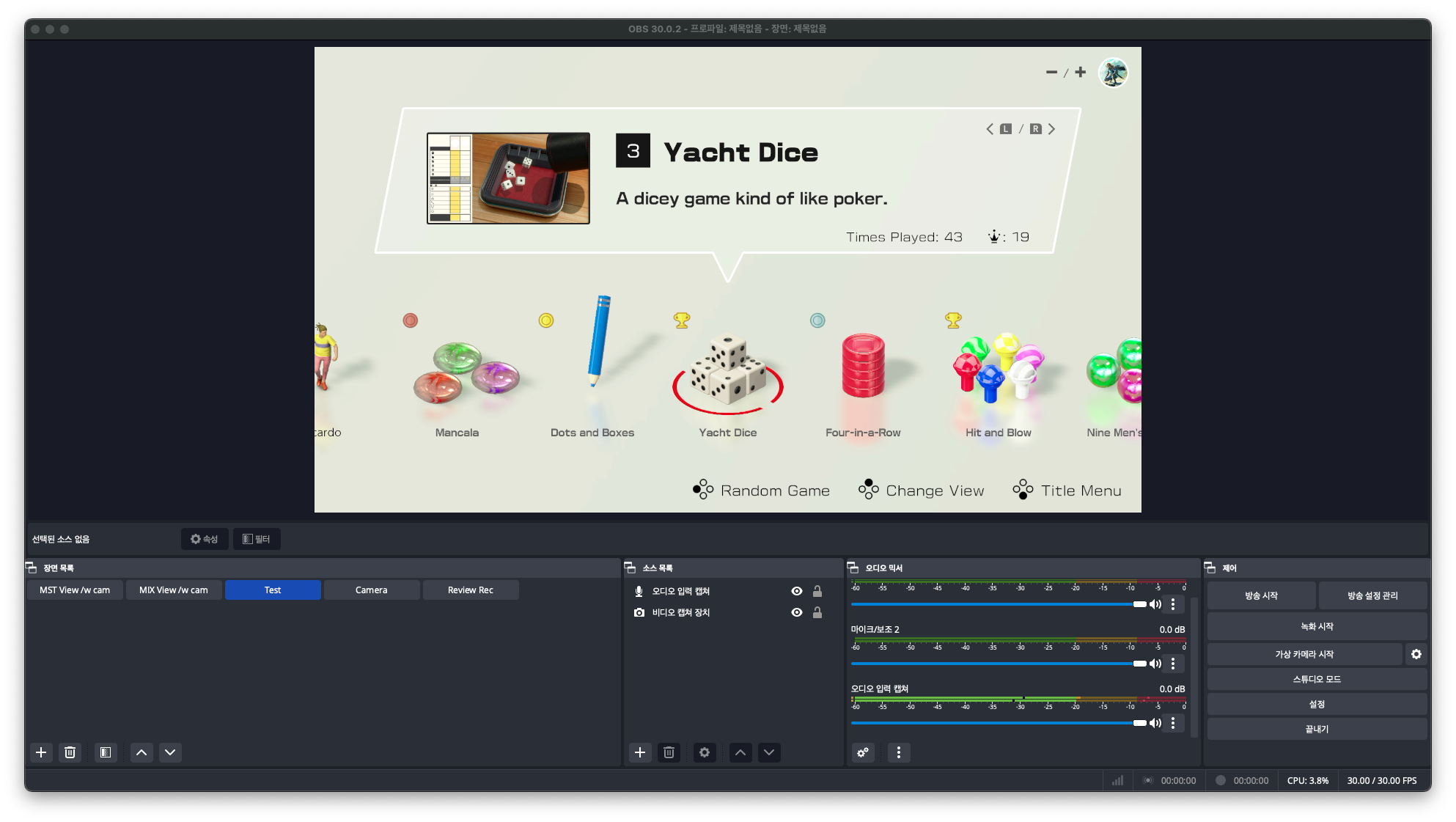Open audio mixer menu at panel bottom
Viewport: 1456px width, 822px height.
click(x=899, y=752)
